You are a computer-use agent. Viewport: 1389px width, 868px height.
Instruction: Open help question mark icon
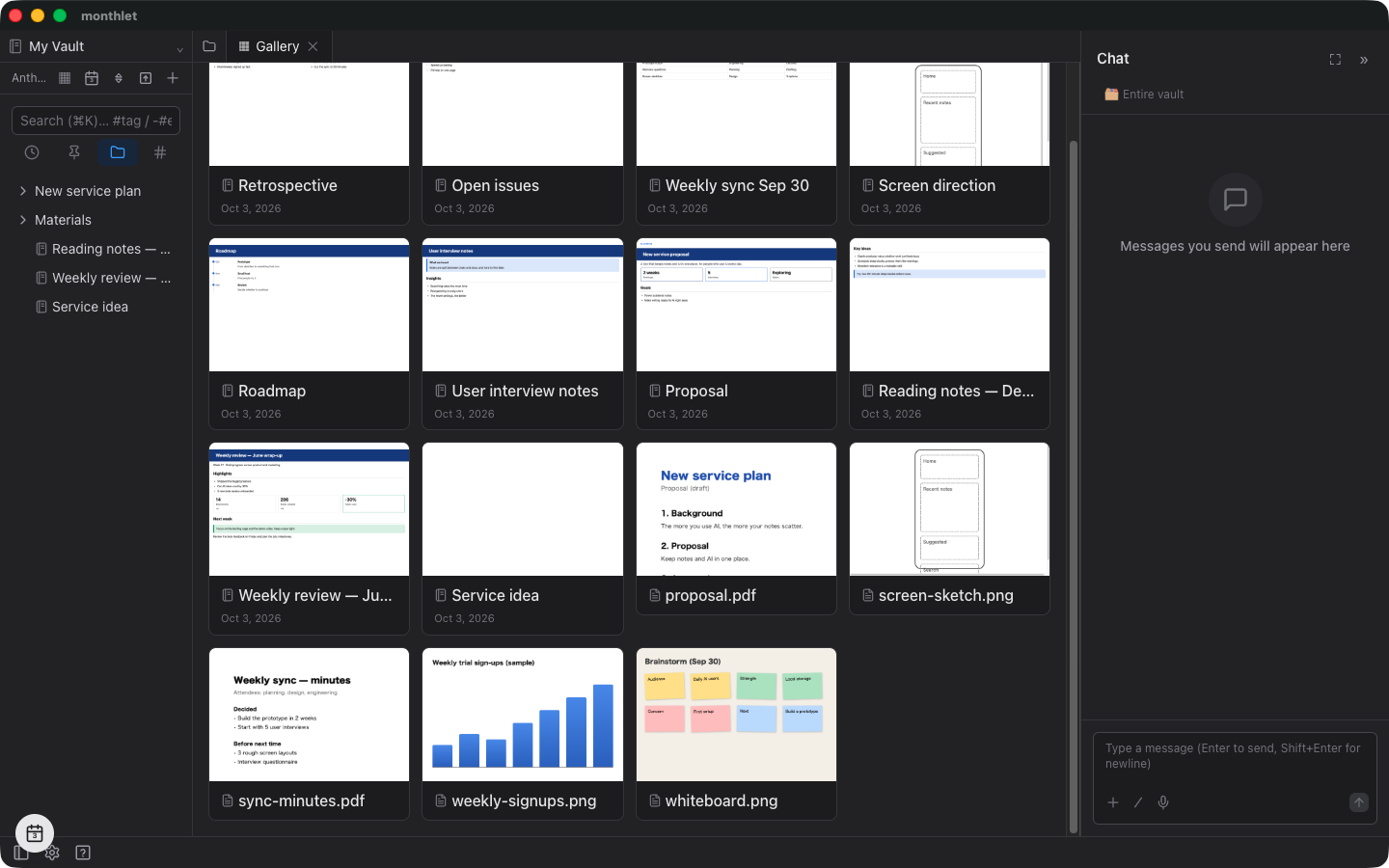(83, 853)
